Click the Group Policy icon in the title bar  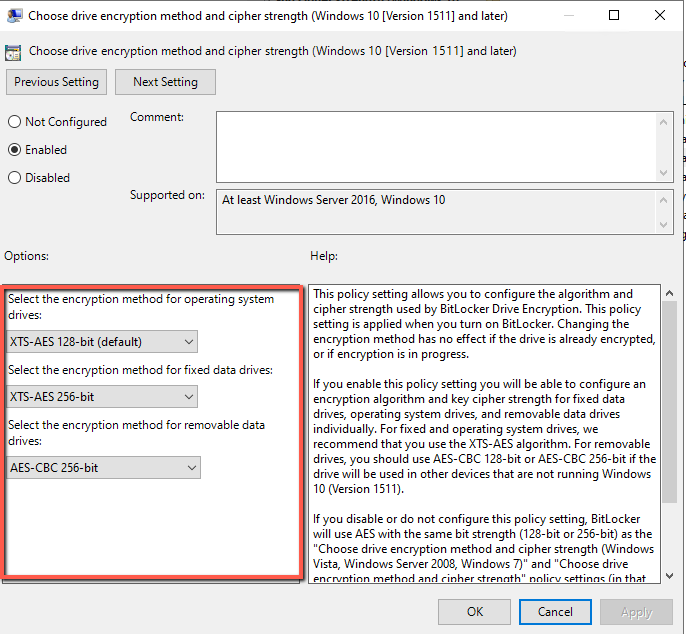(14, 15)
